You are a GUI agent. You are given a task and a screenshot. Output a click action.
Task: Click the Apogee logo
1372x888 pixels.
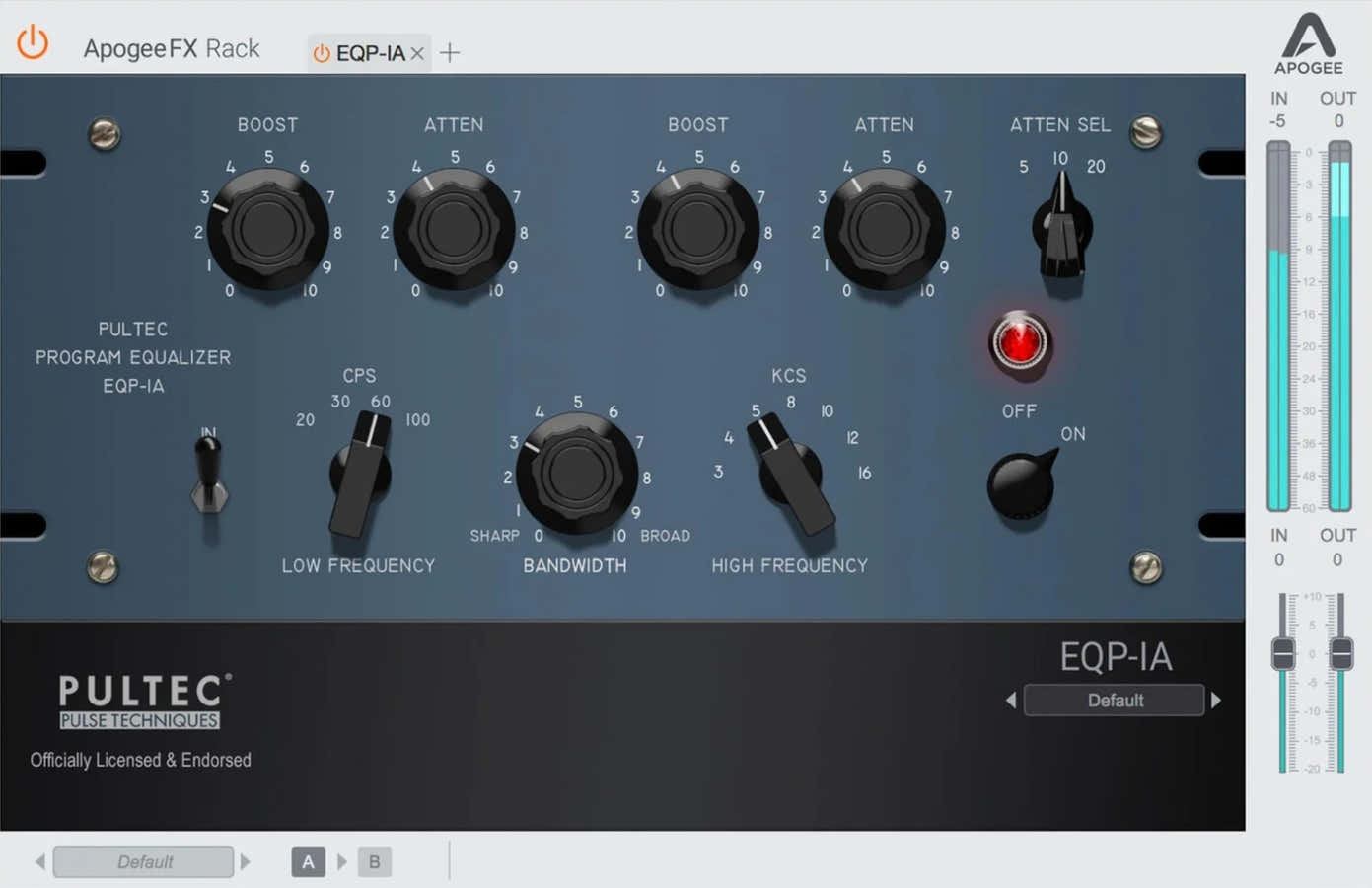click(1309, 44)
